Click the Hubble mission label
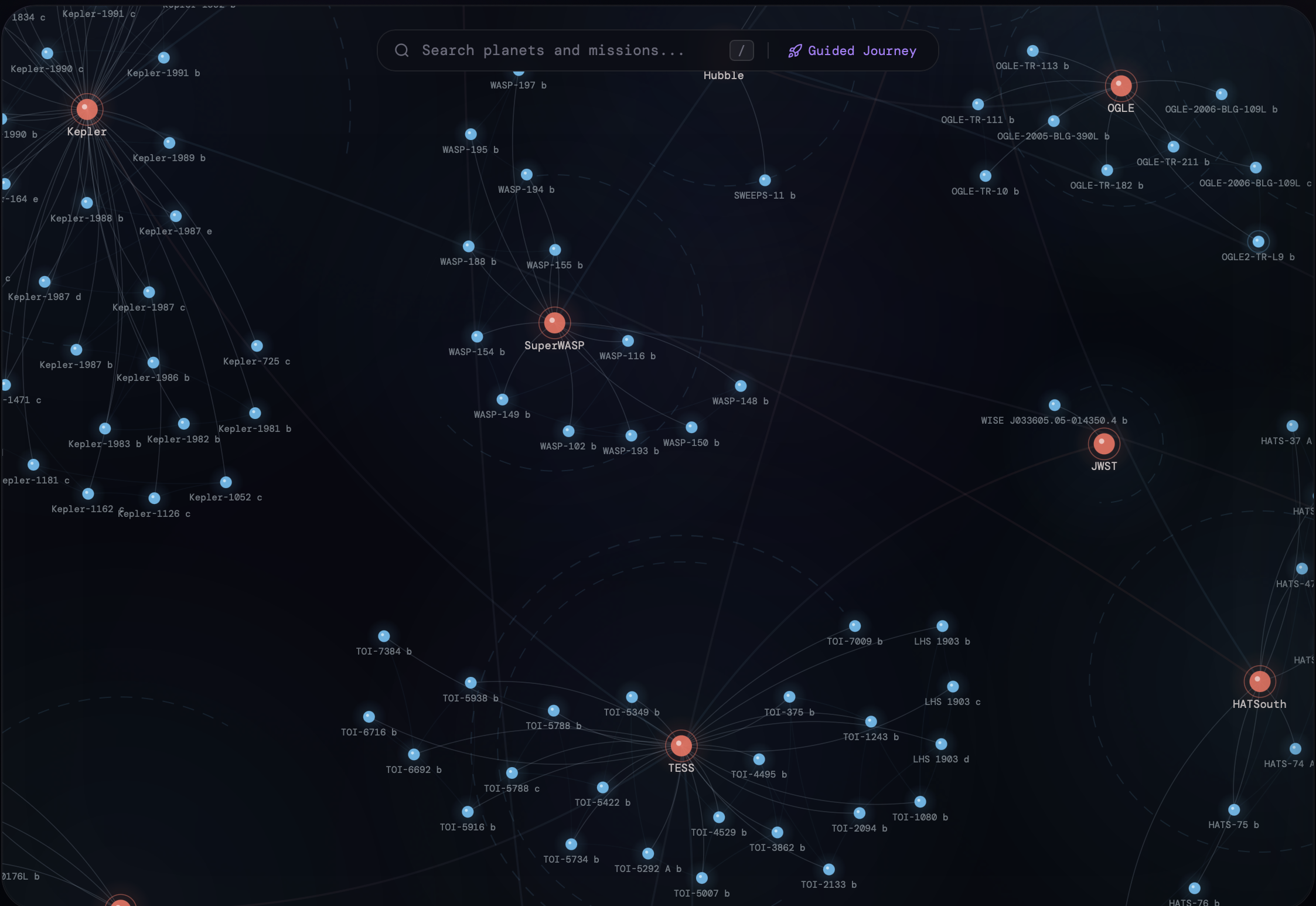The height and width of the screenshot is (906, 1316). pos(723,75)
